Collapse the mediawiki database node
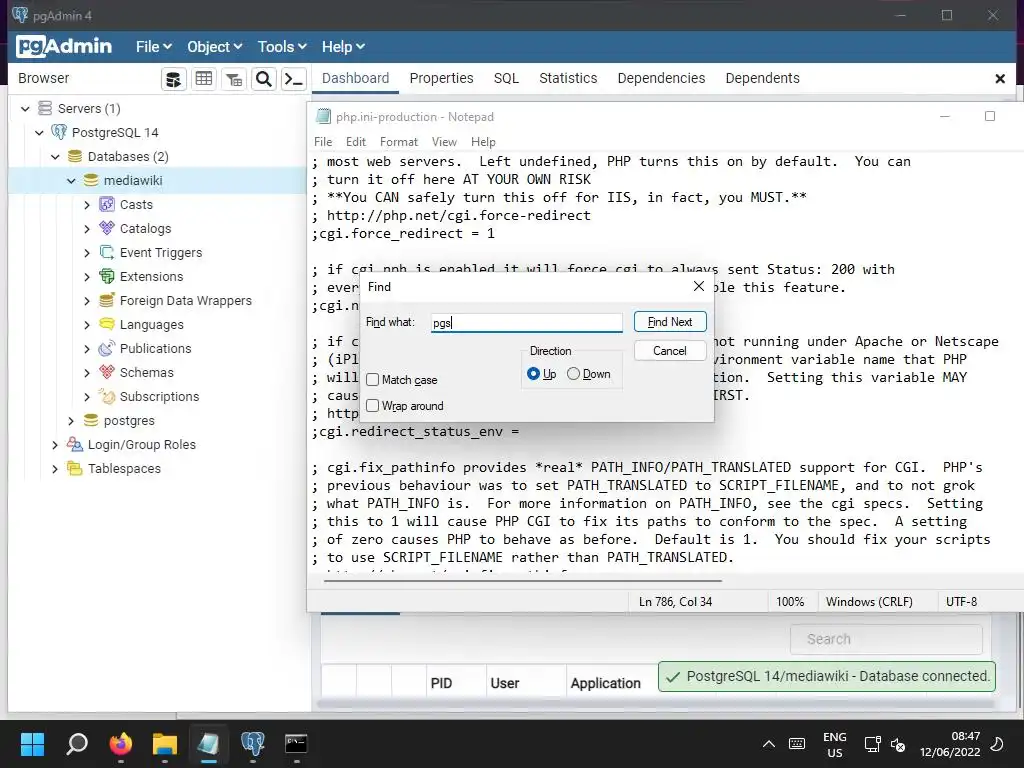 click(71, 181)
